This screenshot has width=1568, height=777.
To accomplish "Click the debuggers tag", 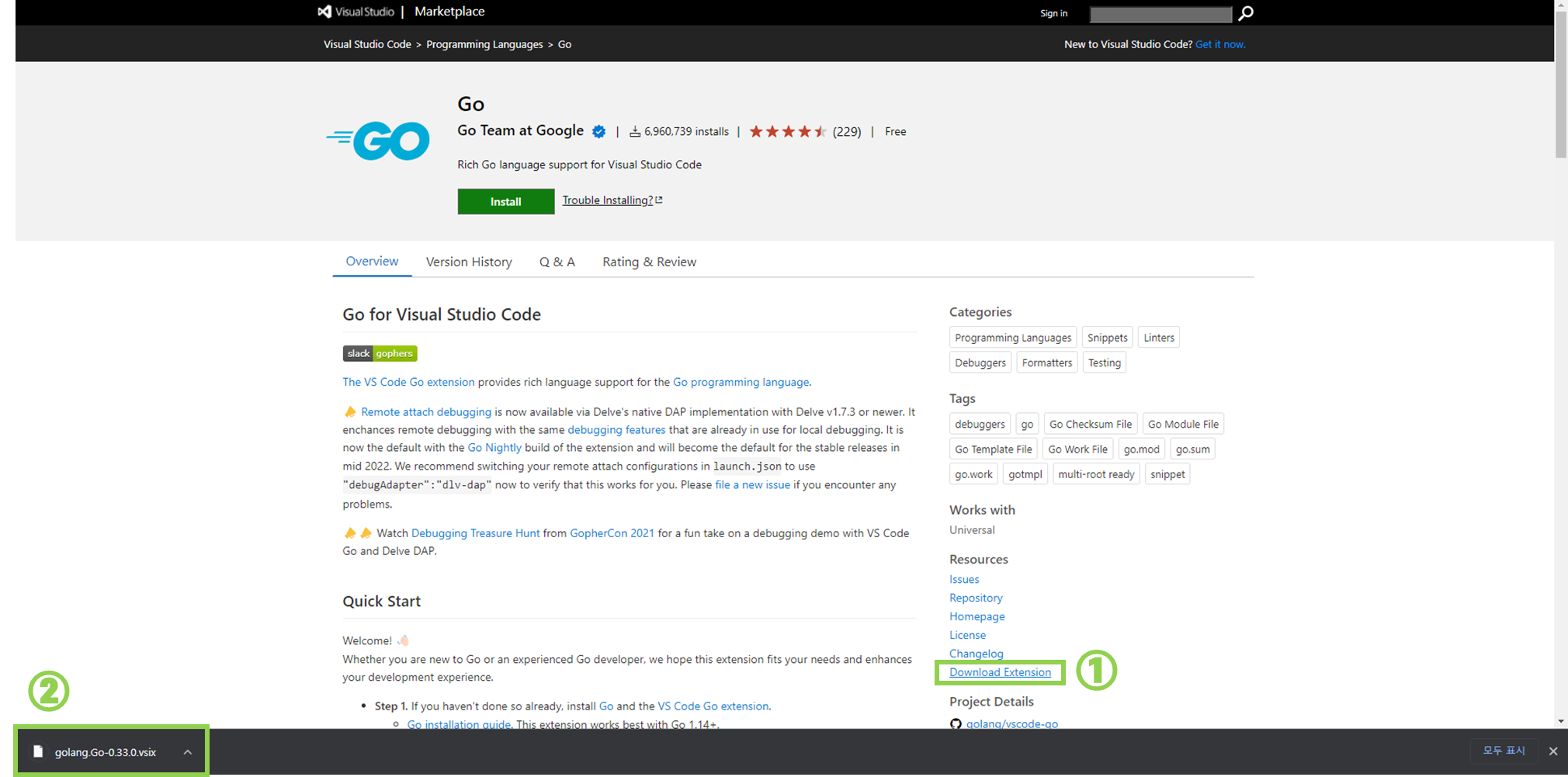I will point(980,424).
